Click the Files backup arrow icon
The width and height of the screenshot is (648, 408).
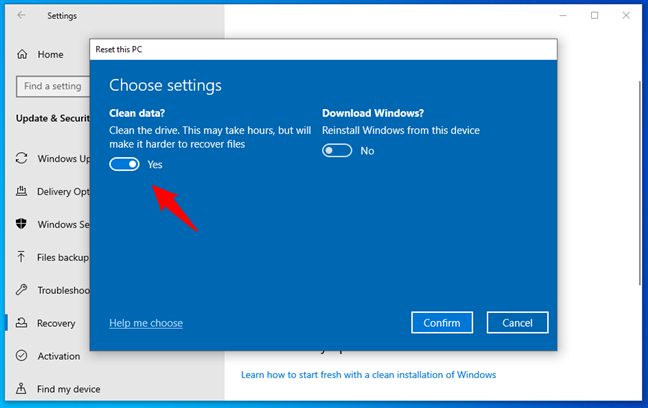21,257
